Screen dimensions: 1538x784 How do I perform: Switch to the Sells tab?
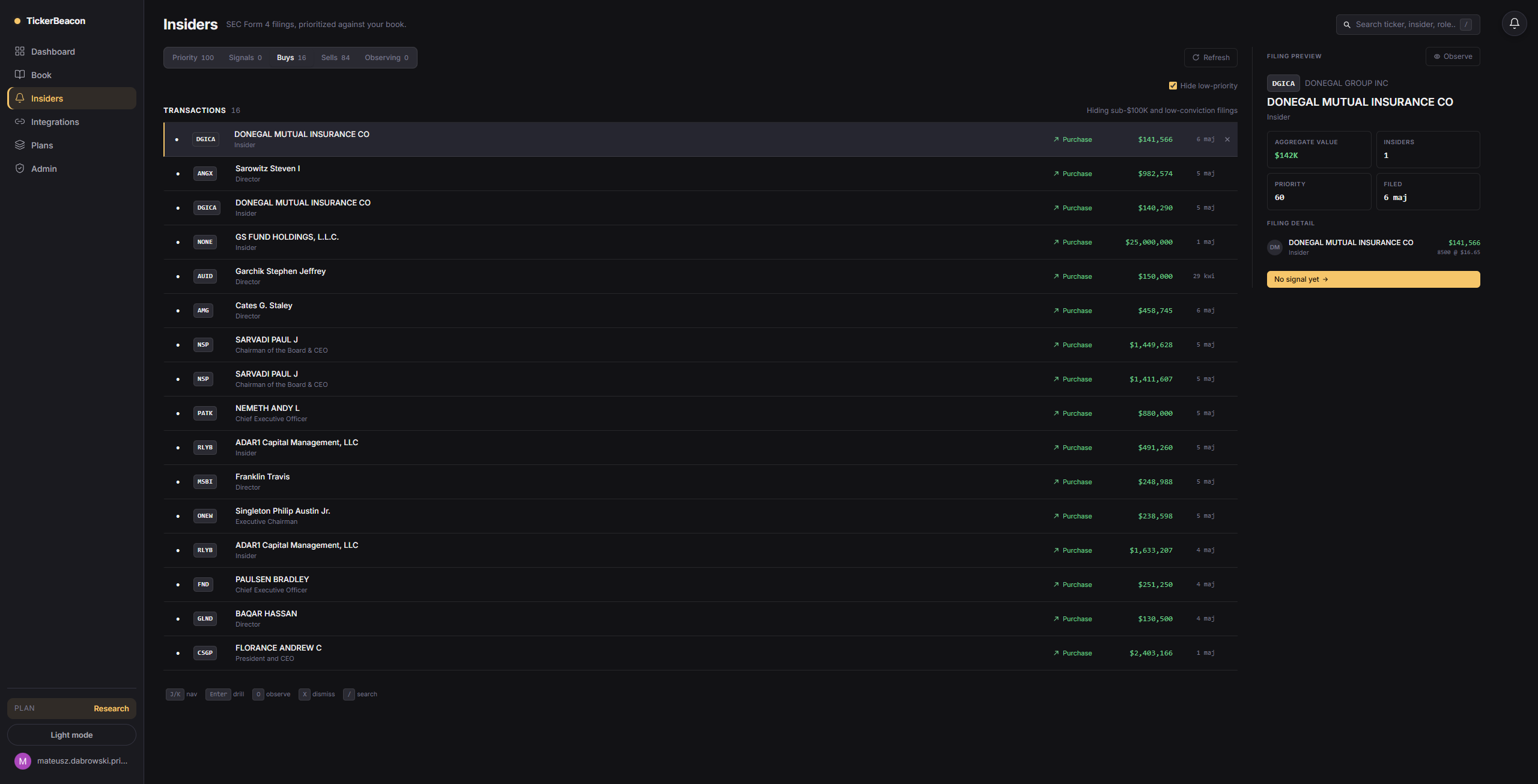[x=335, y=58]
